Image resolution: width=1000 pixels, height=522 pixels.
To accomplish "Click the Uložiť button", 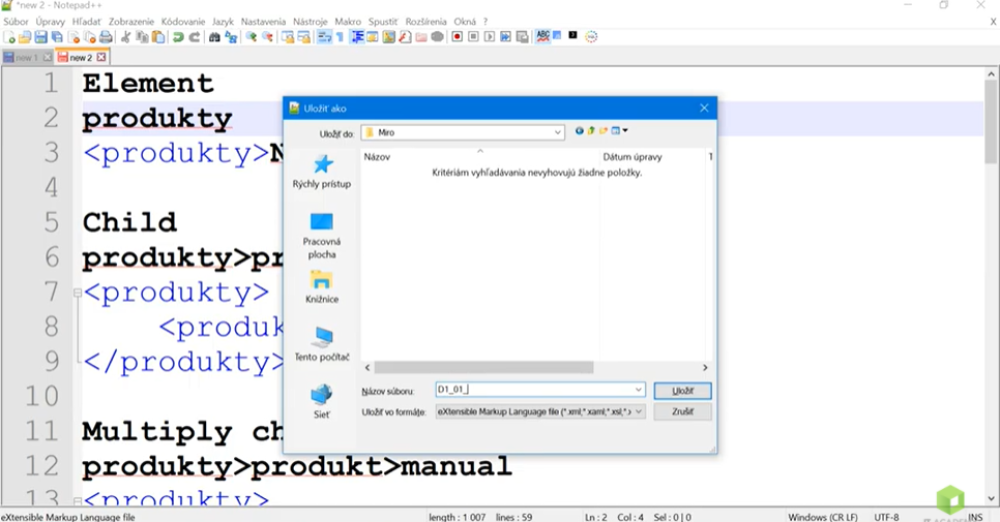I will [x=682, y=391].
